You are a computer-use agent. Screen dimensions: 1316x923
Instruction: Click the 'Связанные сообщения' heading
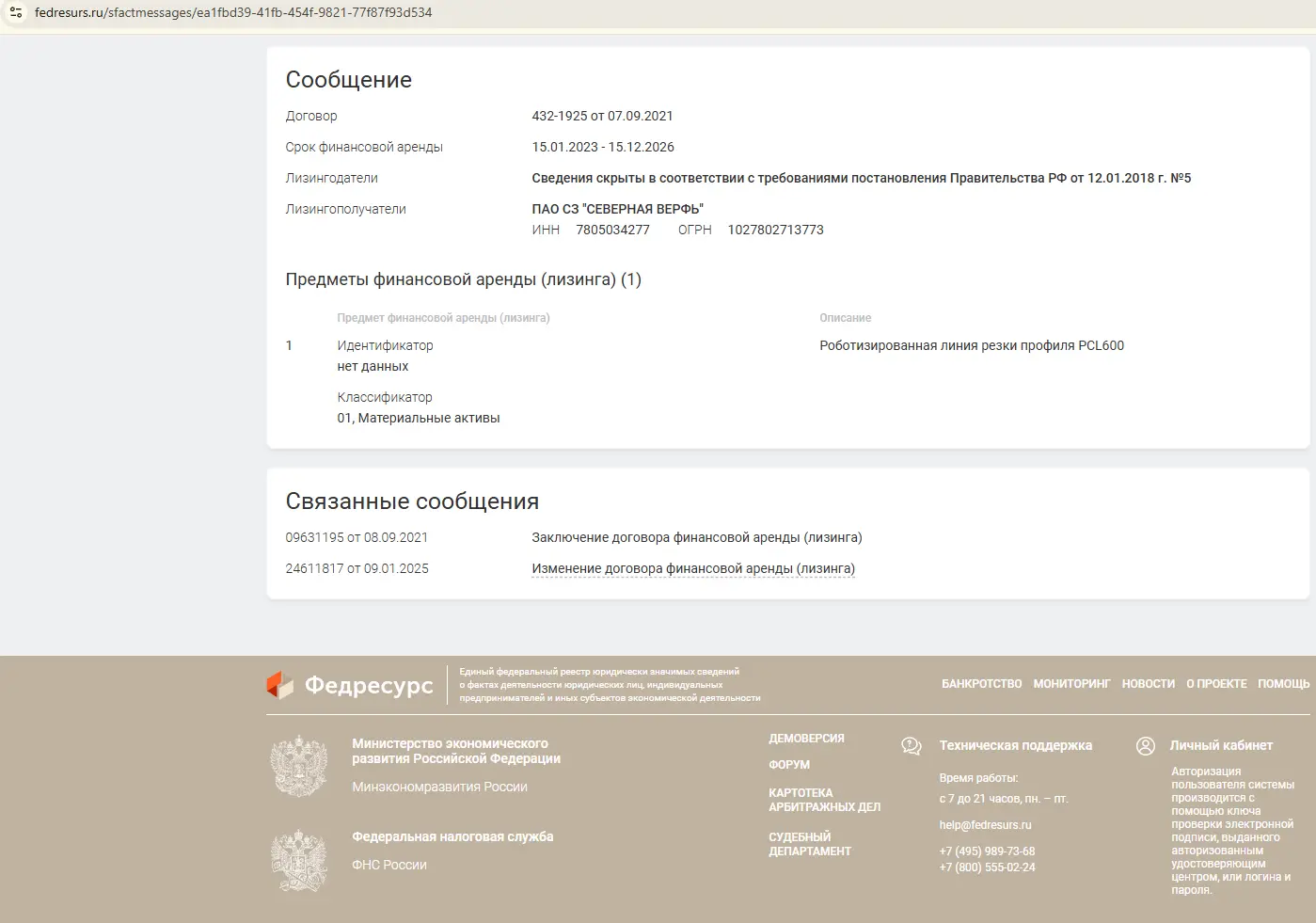pos(412,501)
